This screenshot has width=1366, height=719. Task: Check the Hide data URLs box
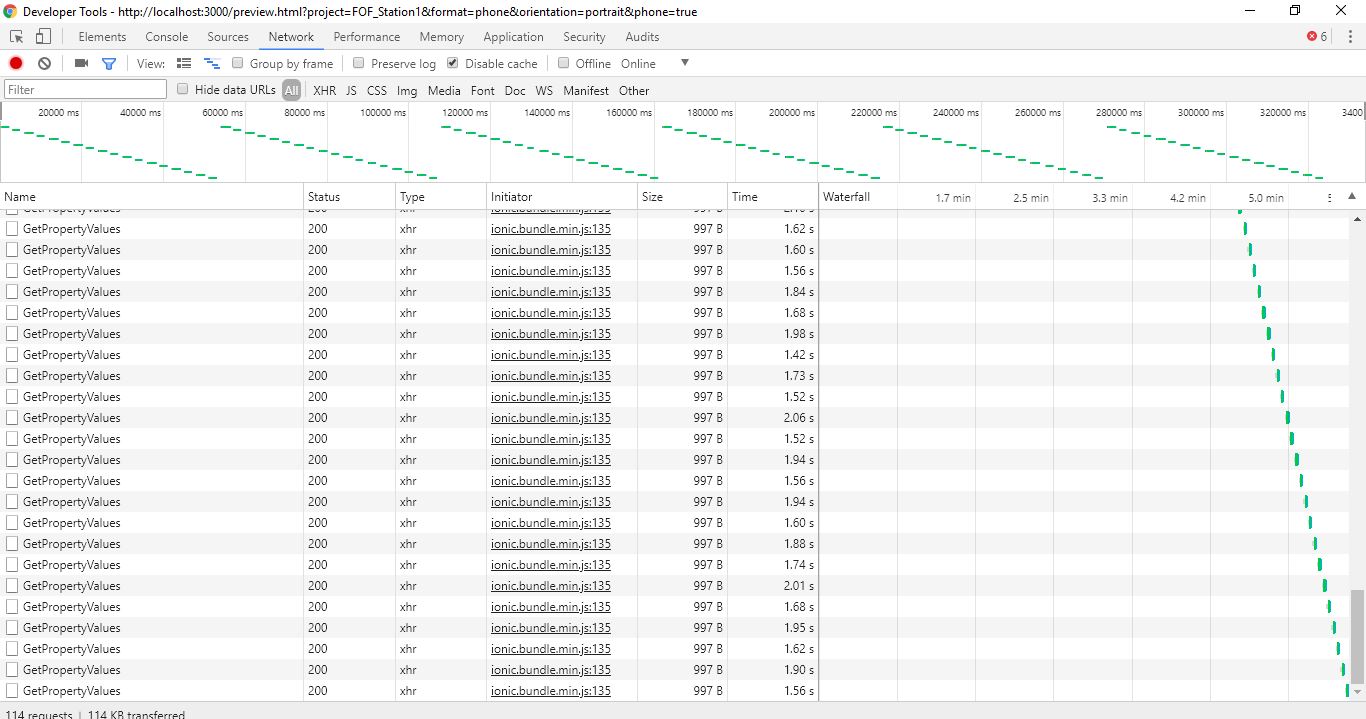(183, 89)
